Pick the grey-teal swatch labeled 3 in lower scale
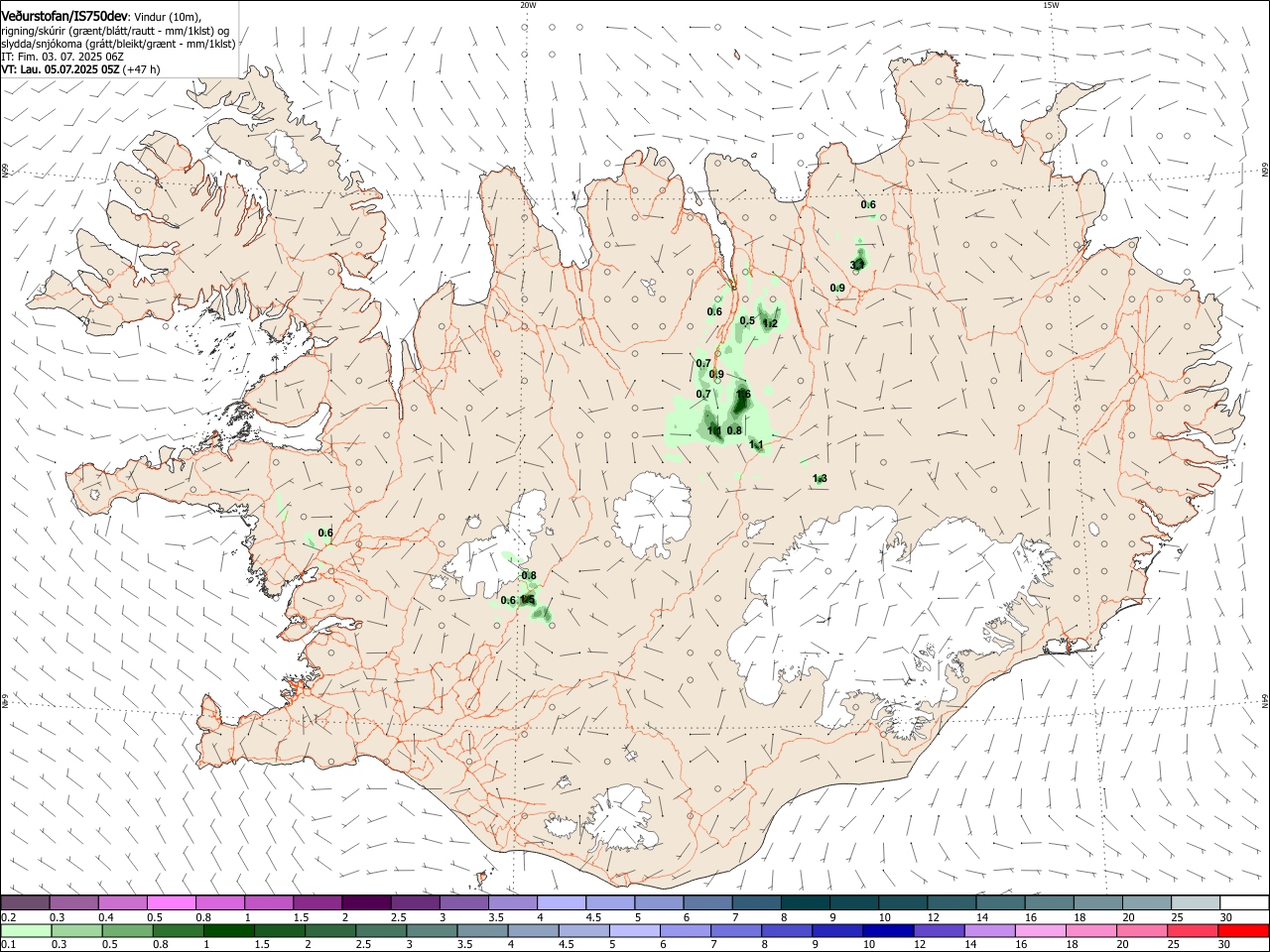 click(431, 930)
